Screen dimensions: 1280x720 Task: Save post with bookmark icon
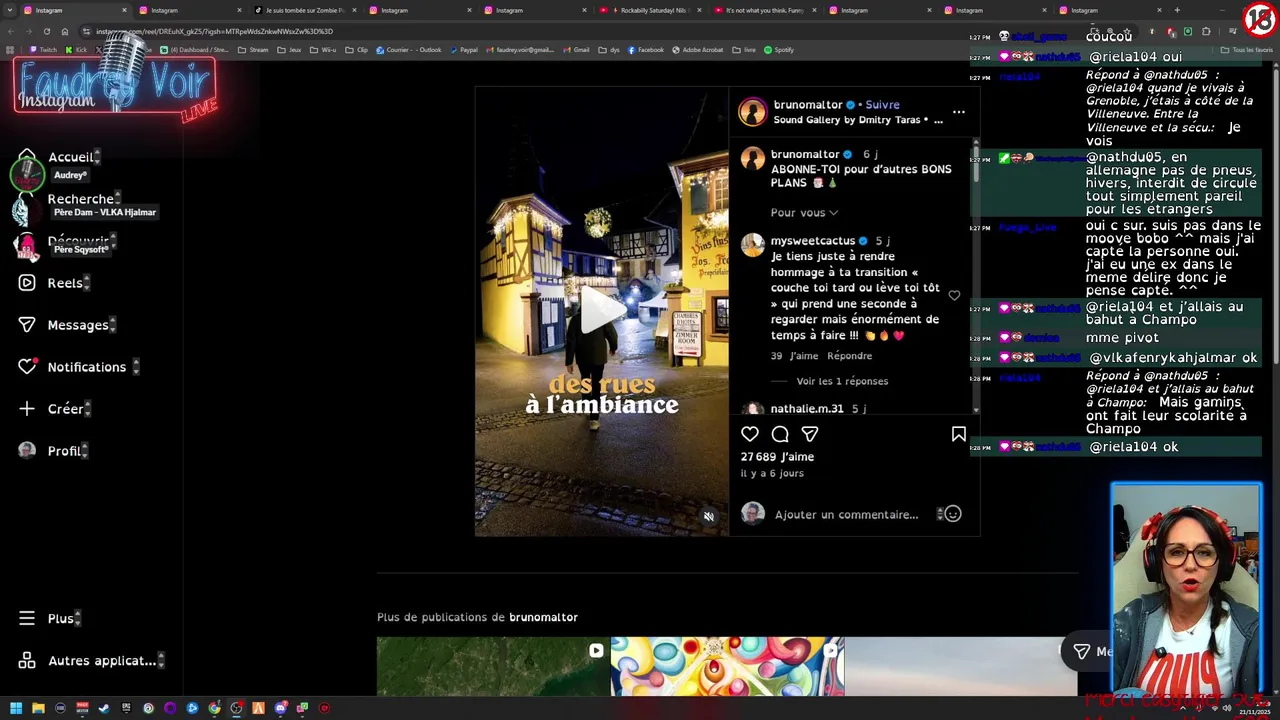pos(959,434)
